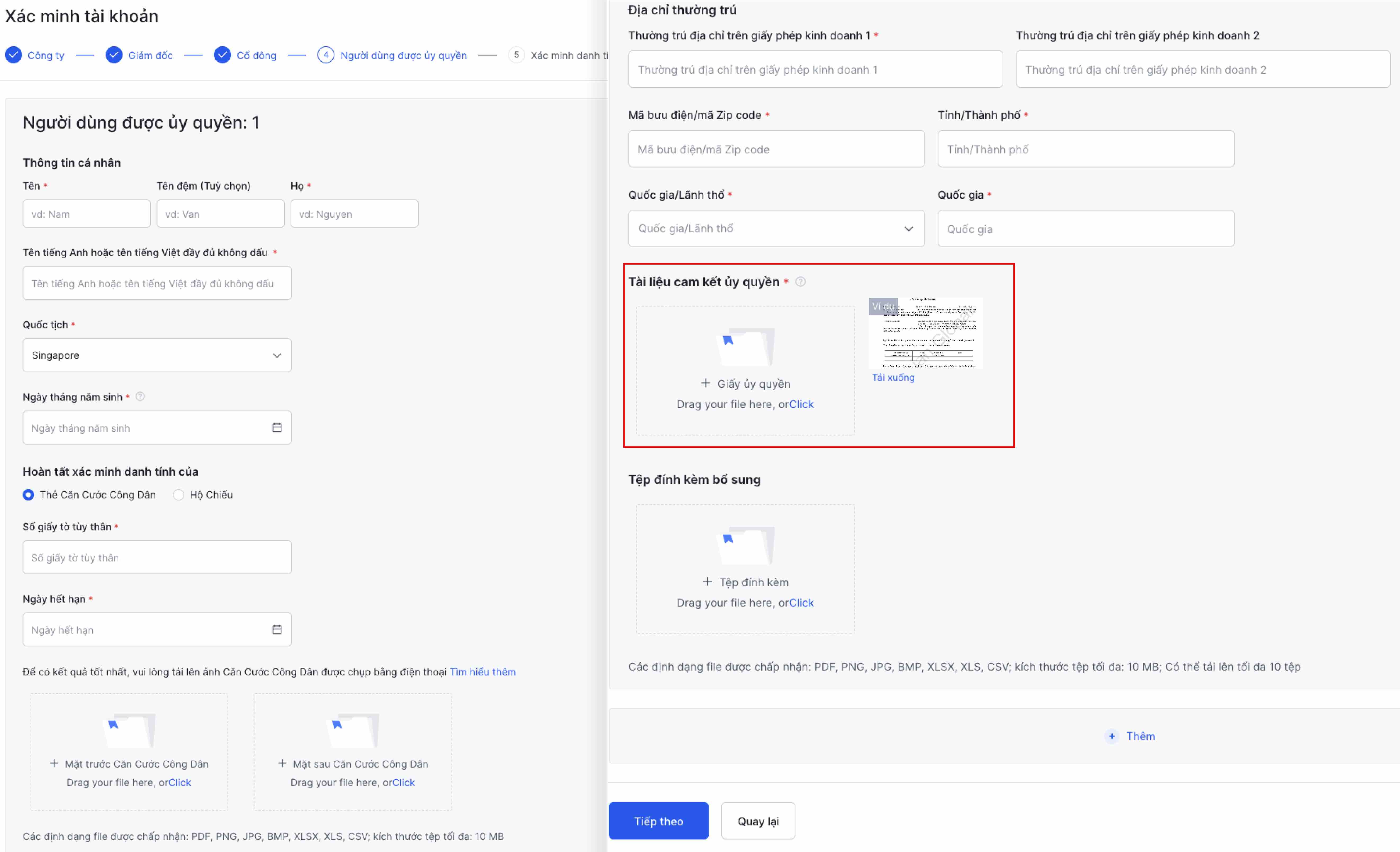Screen dimensions: 1400x852
Task: Click Mặt sau Căn Cước Công Dân upload icon
Action: coord(353,730)
